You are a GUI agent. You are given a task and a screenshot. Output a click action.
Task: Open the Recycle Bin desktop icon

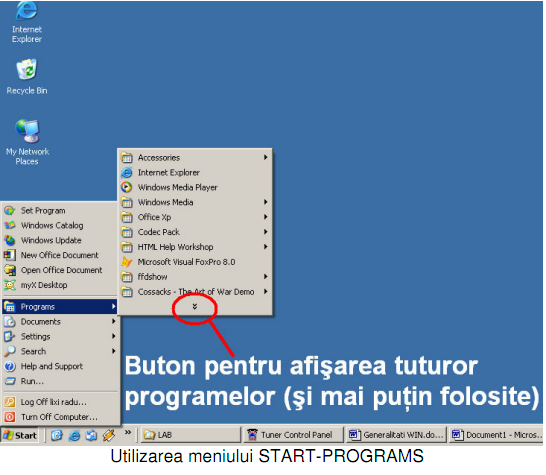click(x=26, y=77)
